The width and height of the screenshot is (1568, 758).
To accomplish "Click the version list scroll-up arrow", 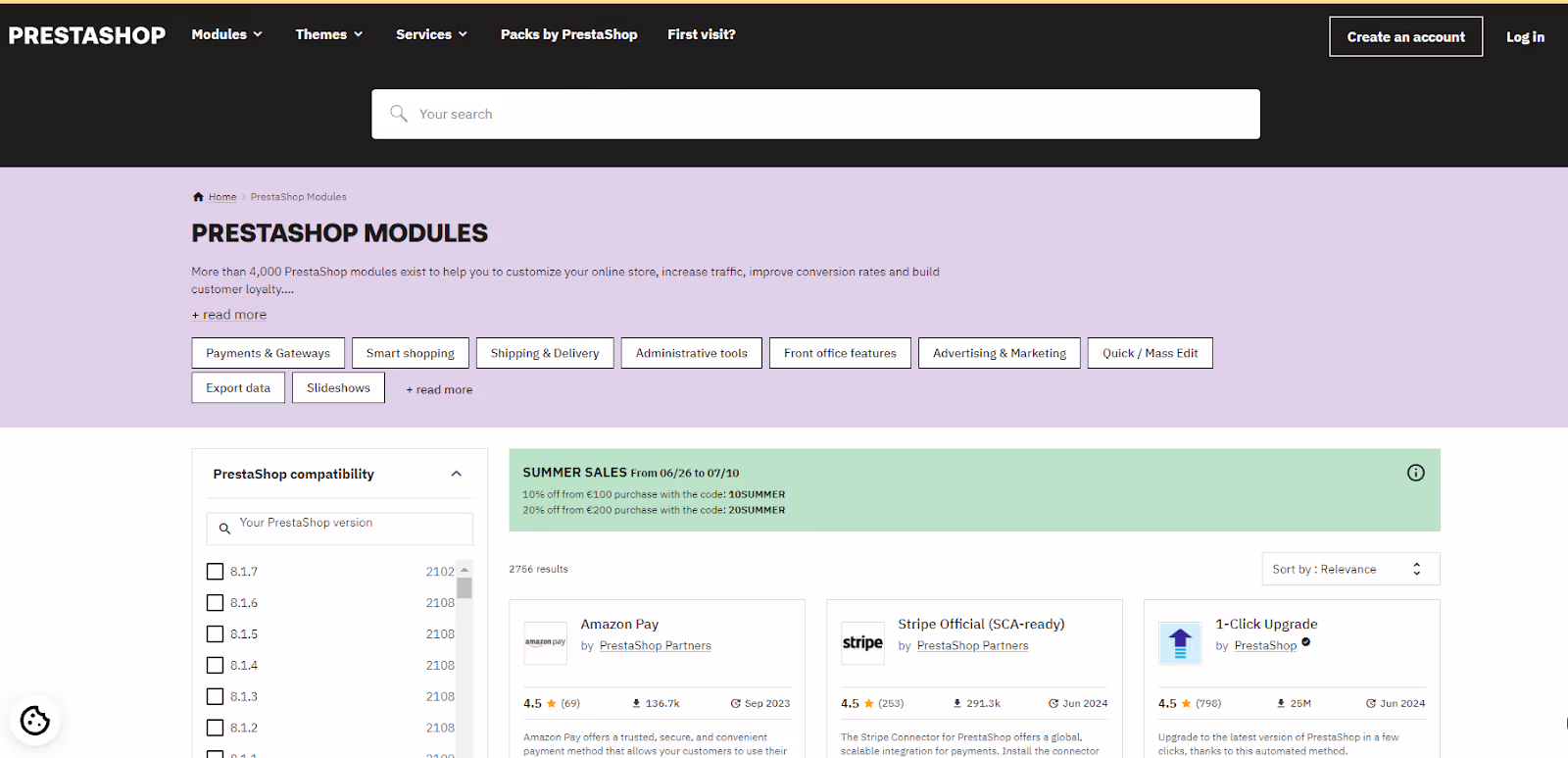I will pos(465,570).
